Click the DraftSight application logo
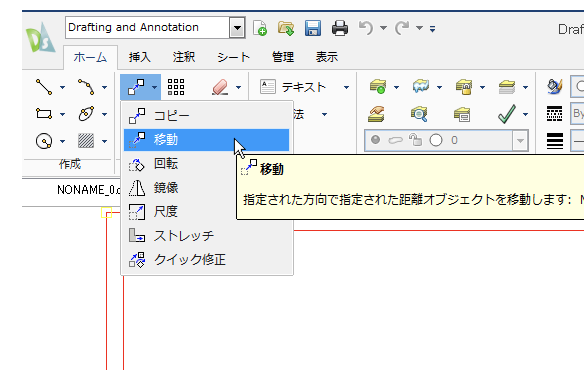The image size is (584, 370). tap(41, 38)
